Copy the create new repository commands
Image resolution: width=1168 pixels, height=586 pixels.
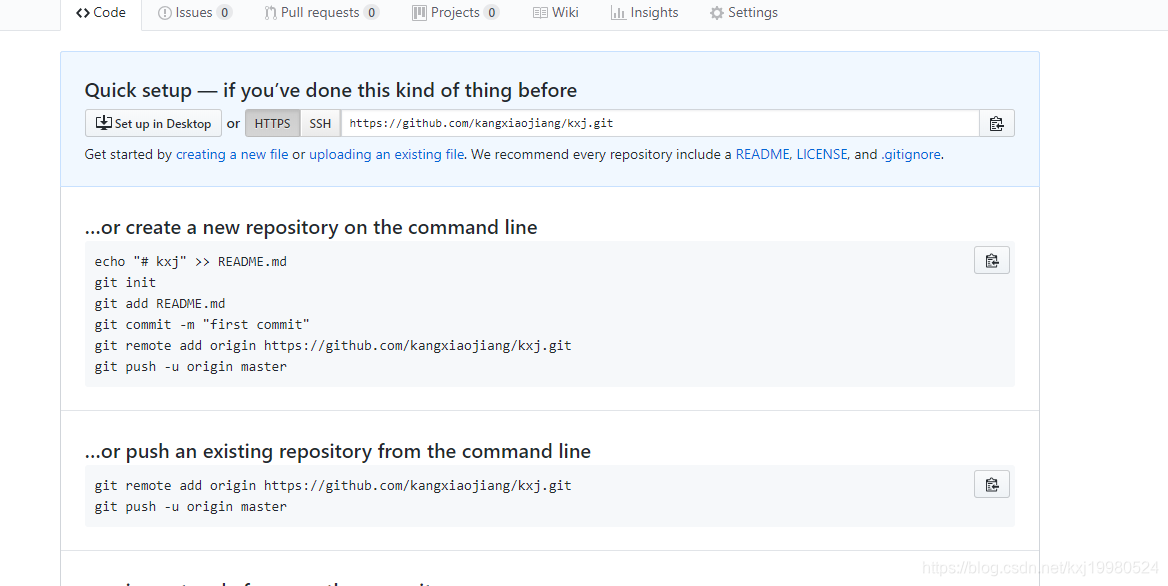coord(991,261)
